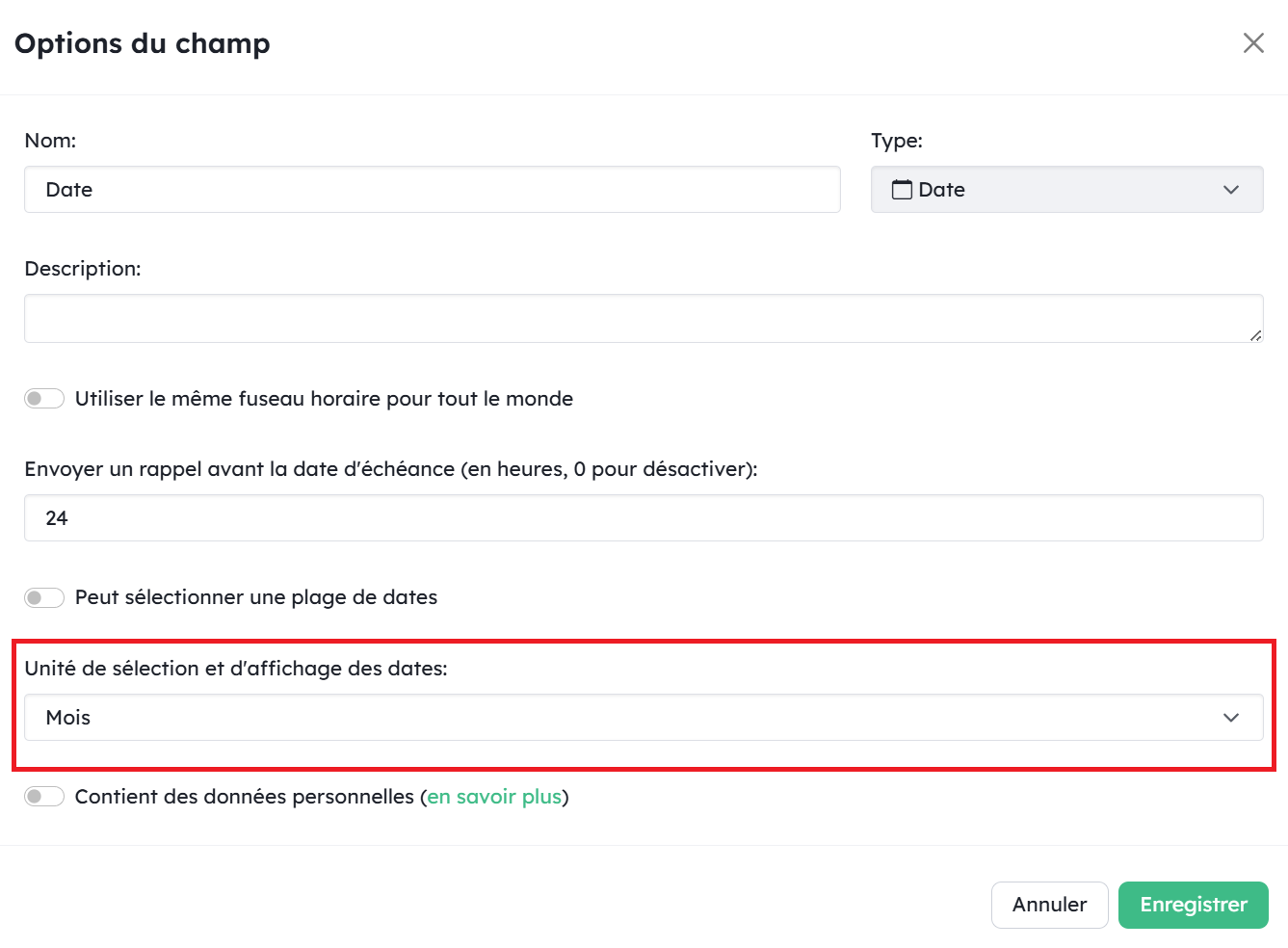Click the Nom label
This screenshot has height=948, width=1288.
(x=50, y=141)
